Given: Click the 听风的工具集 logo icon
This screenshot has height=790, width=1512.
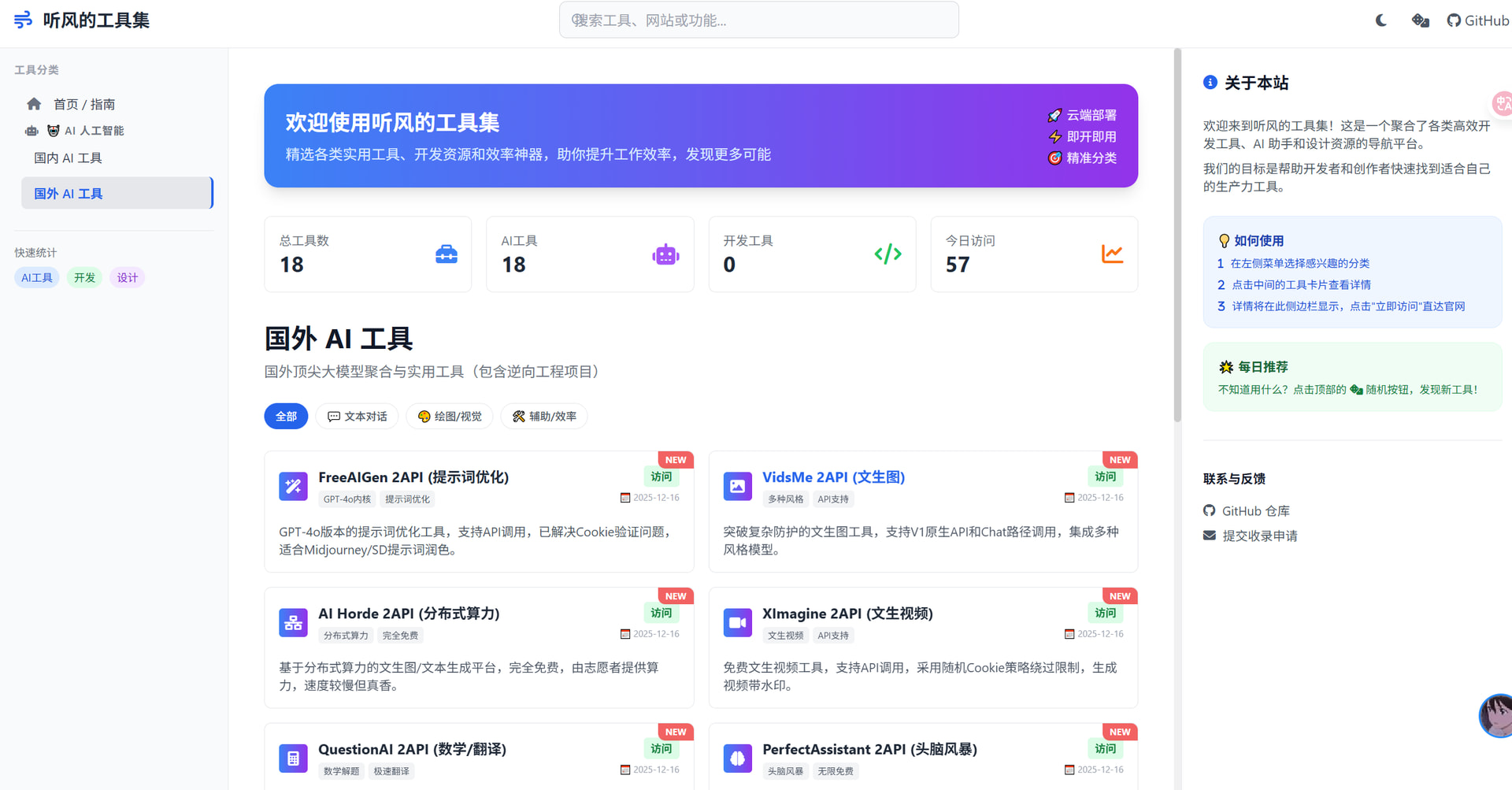Looking at the screenshot, I should click(x=24, y=20).
